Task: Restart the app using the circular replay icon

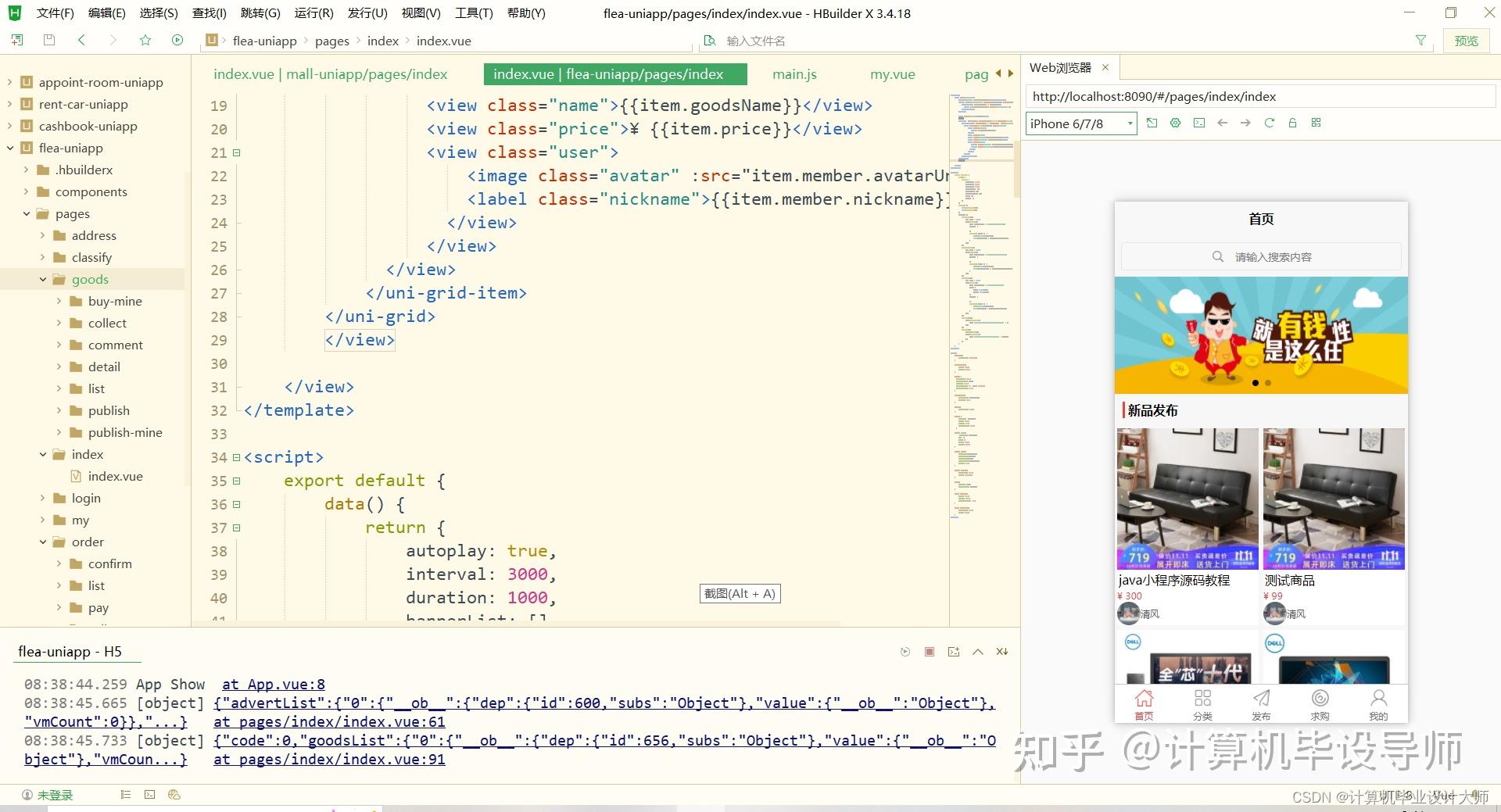Action: 905,651
